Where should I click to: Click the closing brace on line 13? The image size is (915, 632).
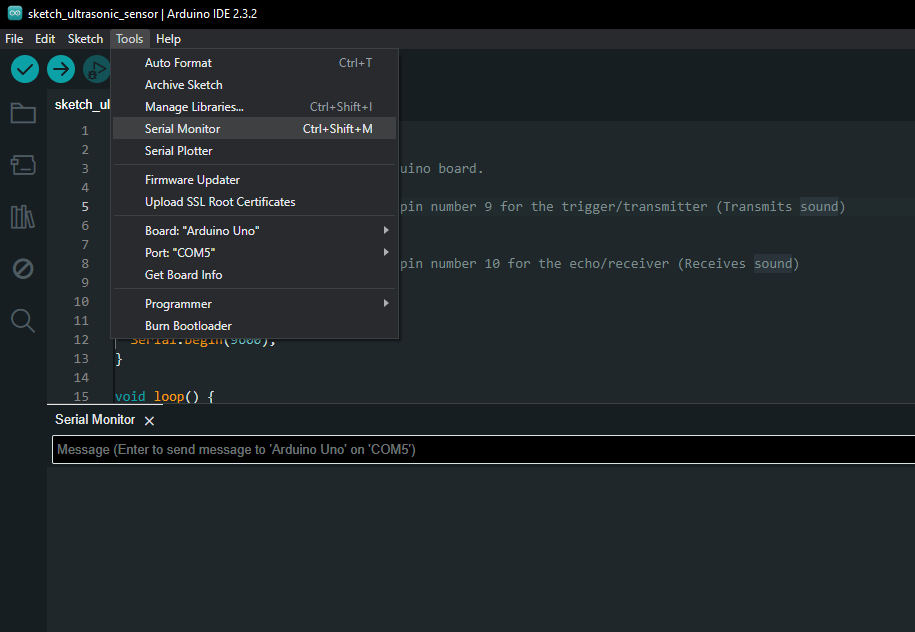[x=119, y=359]
